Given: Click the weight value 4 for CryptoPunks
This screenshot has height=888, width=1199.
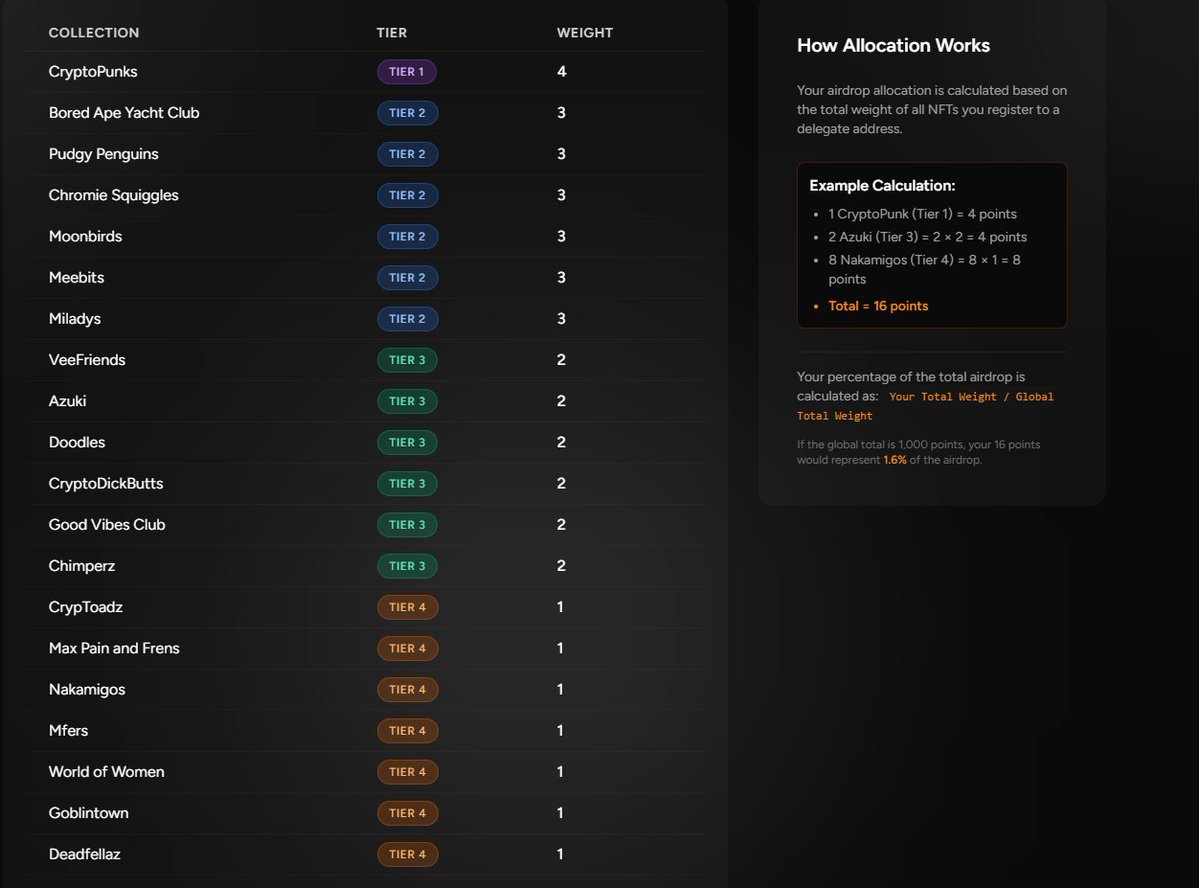Looking at the screenshot, I should [x=561, y=72].
